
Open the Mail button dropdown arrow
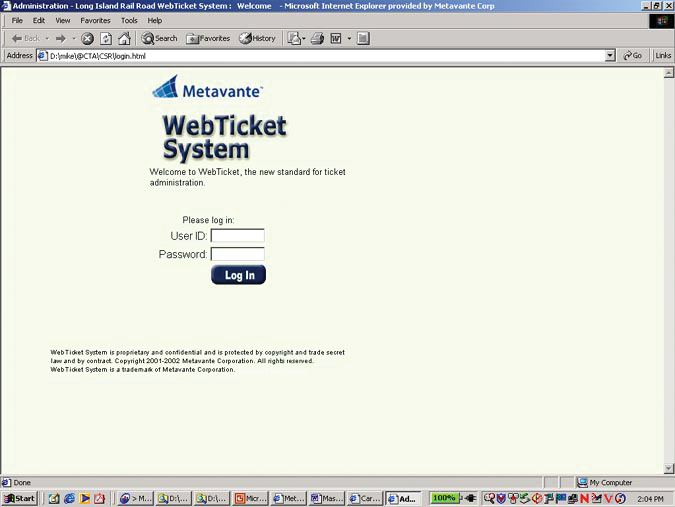point(304,39)
